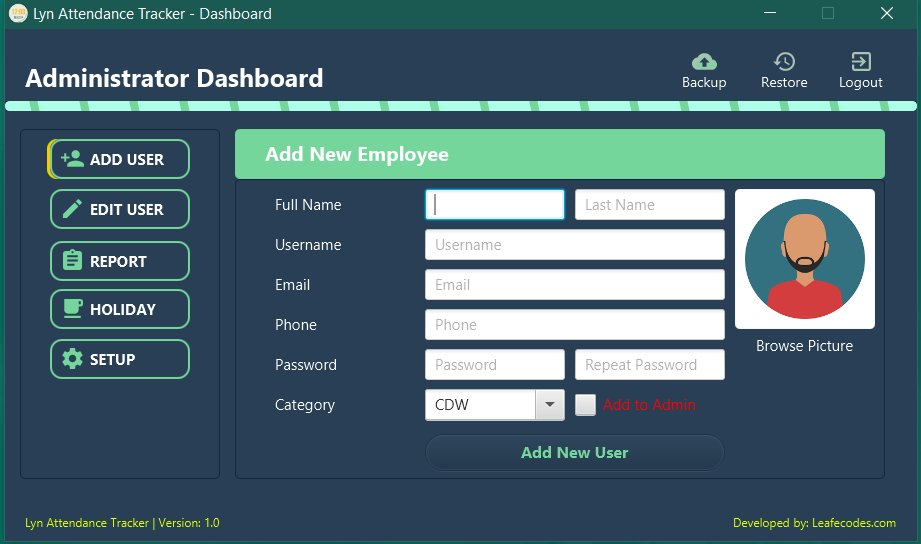The width and height of the screenshot is (921, 544).
Task: Close the Lyn Attendance Tracker window
Action: pyautogui.click(x=887, y=13)
